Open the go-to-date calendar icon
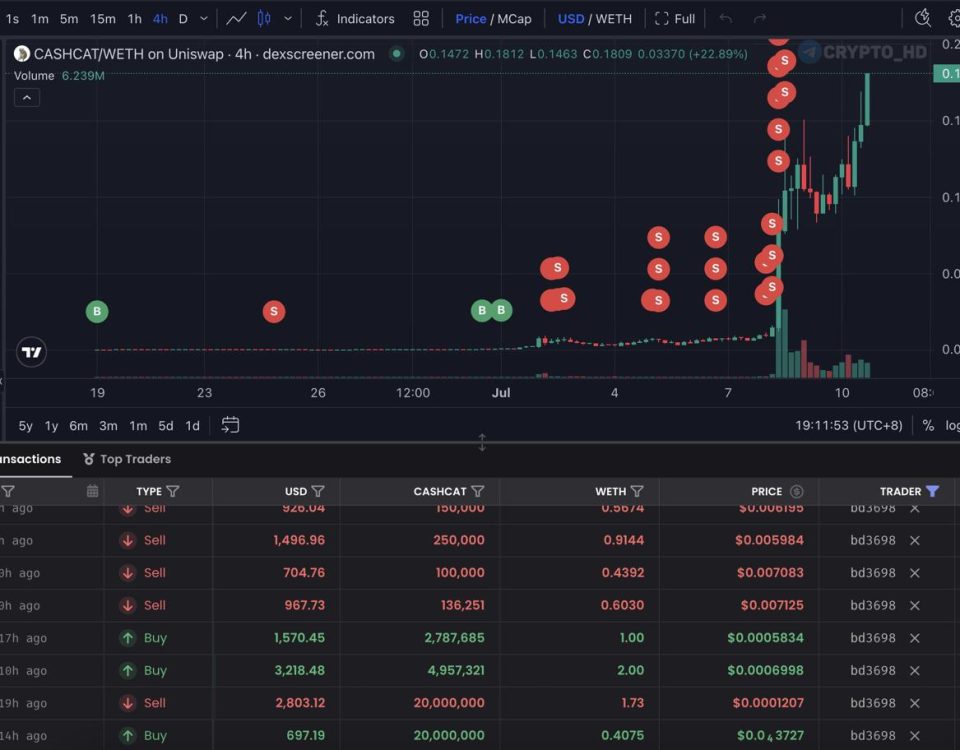The height and width of the screenshot is (750, 960). coord(230,425)
